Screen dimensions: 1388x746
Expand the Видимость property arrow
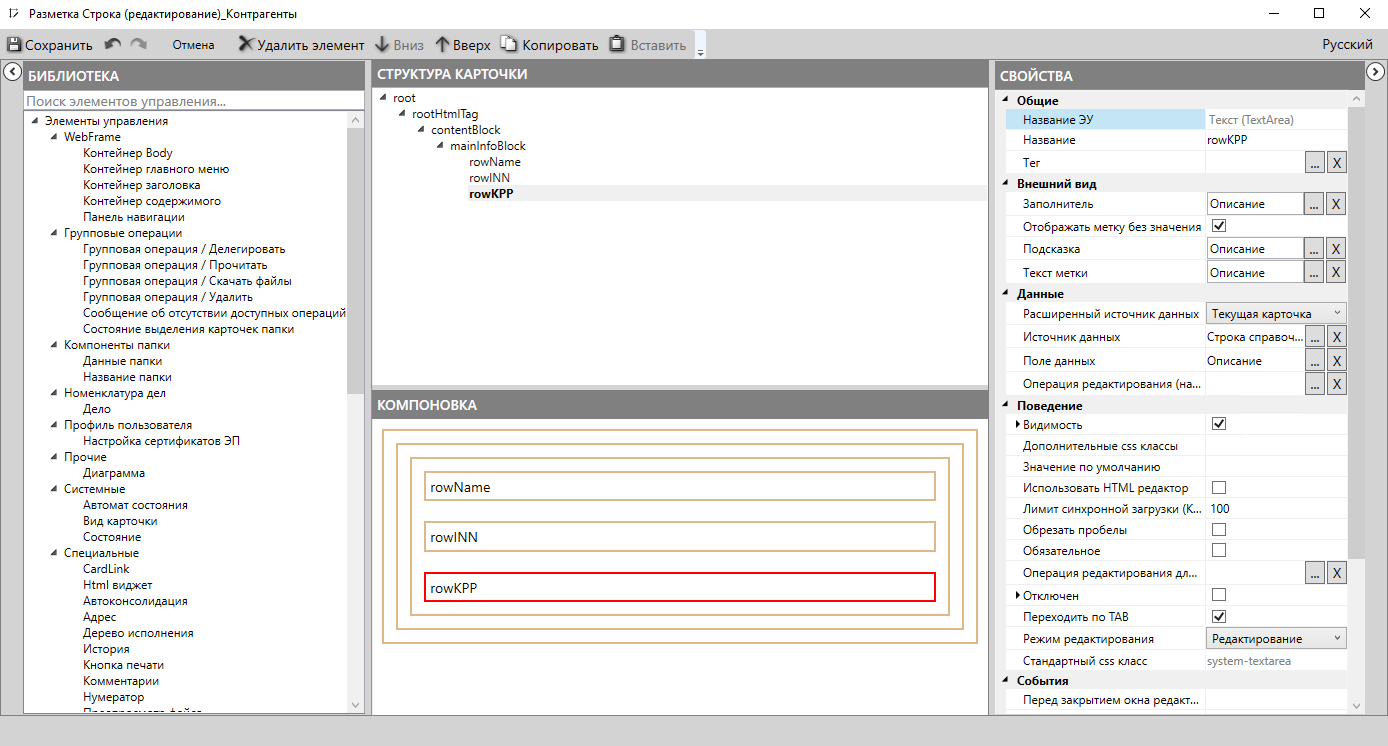(x=1017, y=425)
